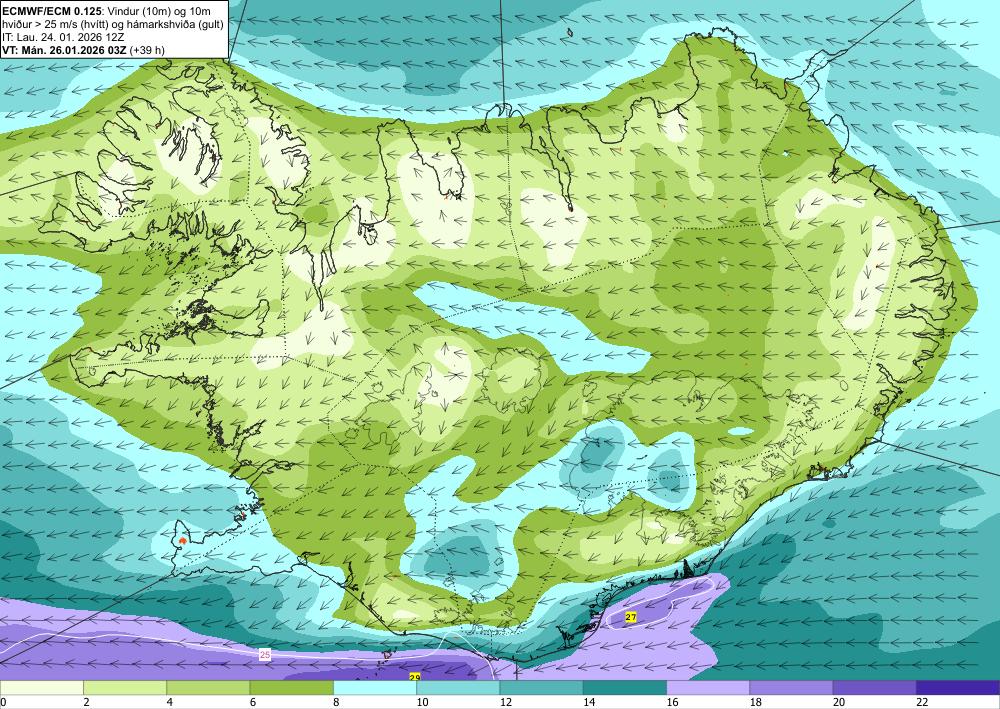Pick the 16–18 m/s light purple legend color
The width and height of the screenshot is (1000, 709).
tap(708, 687)
